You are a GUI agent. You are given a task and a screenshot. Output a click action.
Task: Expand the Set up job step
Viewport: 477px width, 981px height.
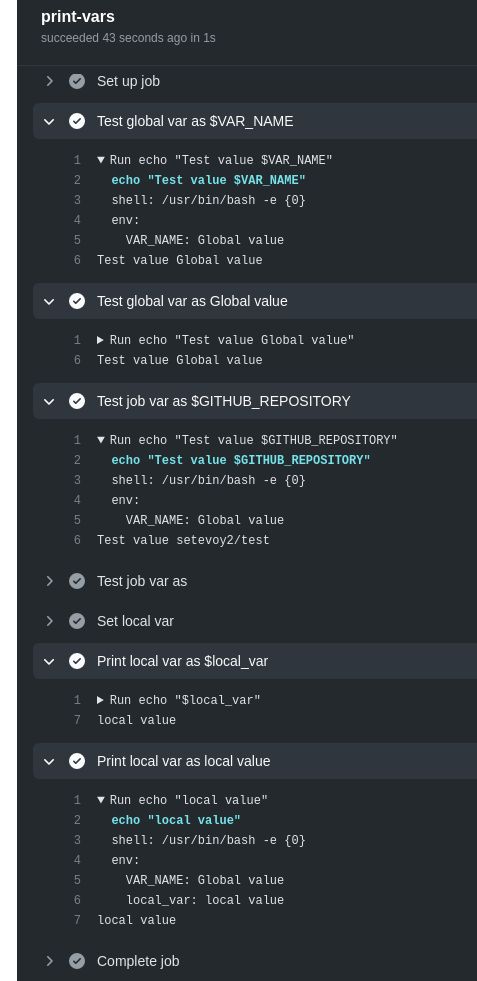coord(49,81)
